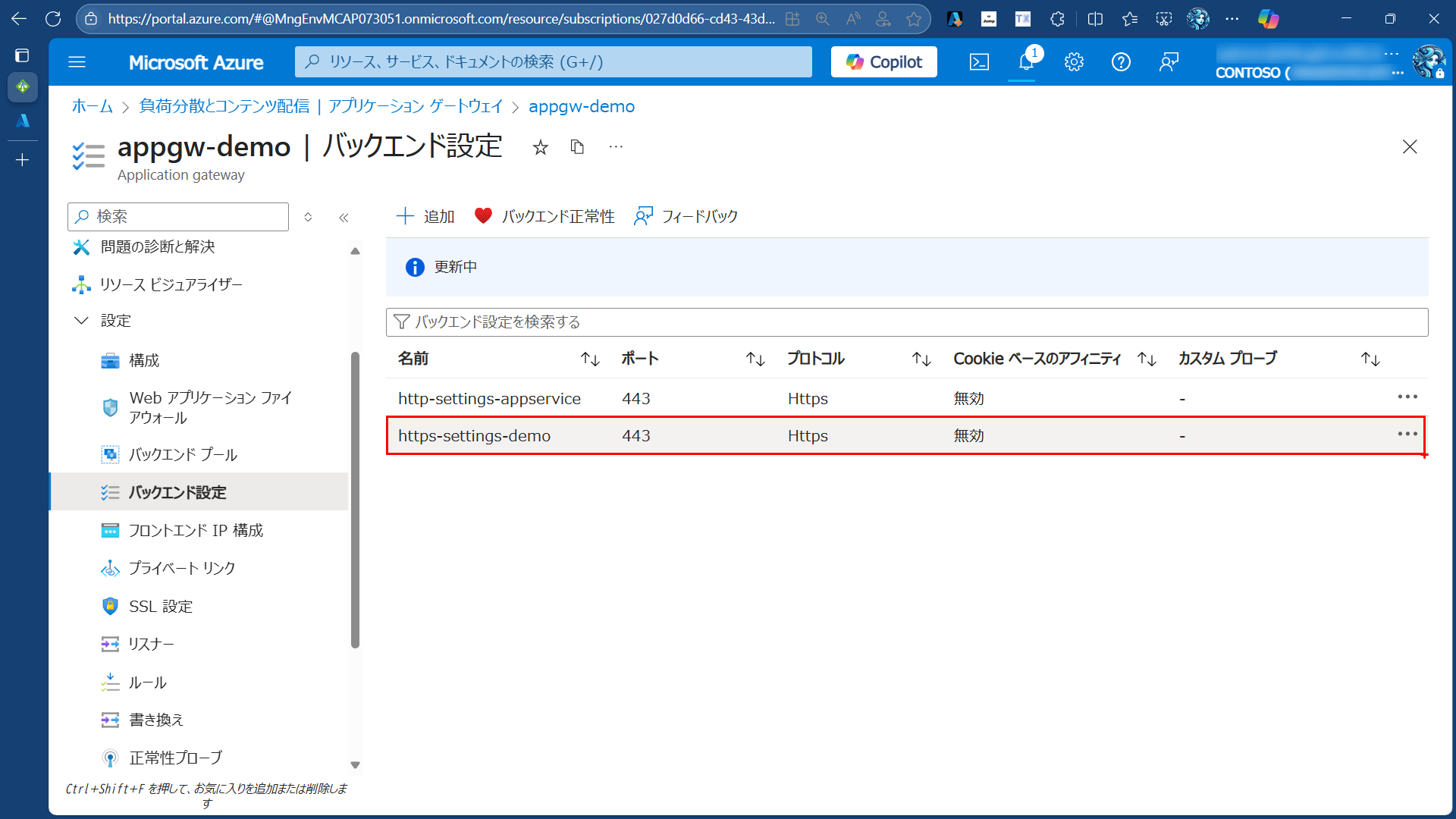This screenshot has width=1456, height=819.
Task: Open http-settings-appservice backend setting
Action: click(489, 399)
